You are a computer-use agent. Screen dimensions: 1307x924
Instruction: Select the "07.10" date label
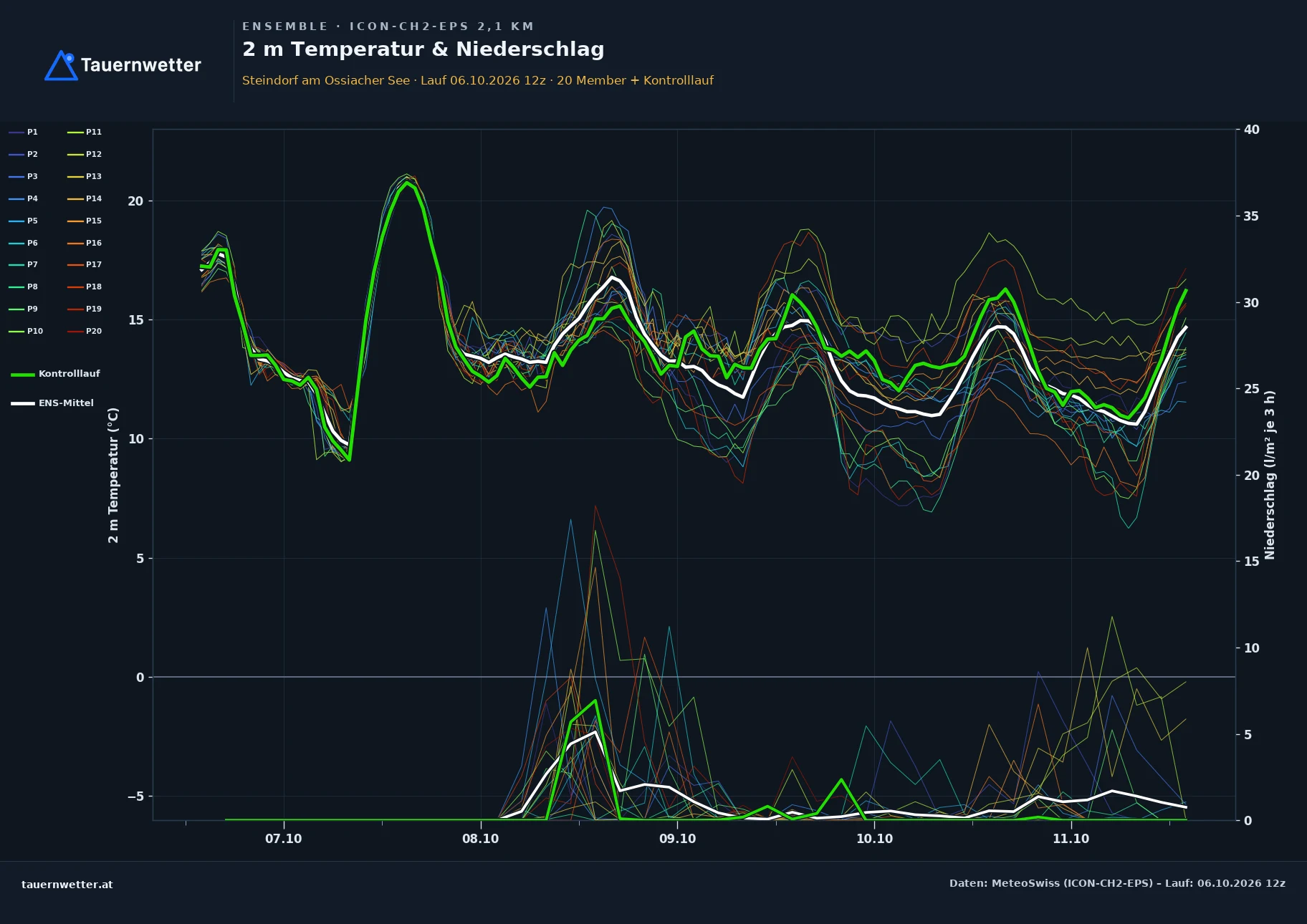click(x=284, y=839)
